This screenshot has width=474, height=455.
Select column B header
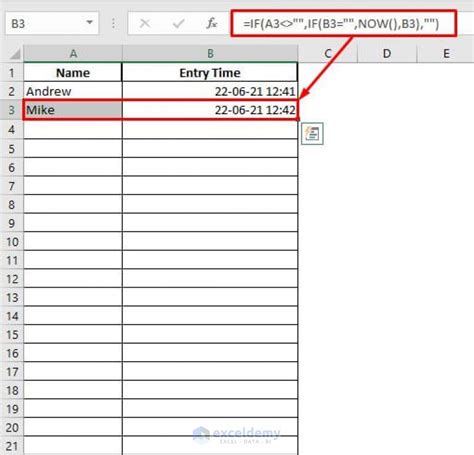(210, 54)
